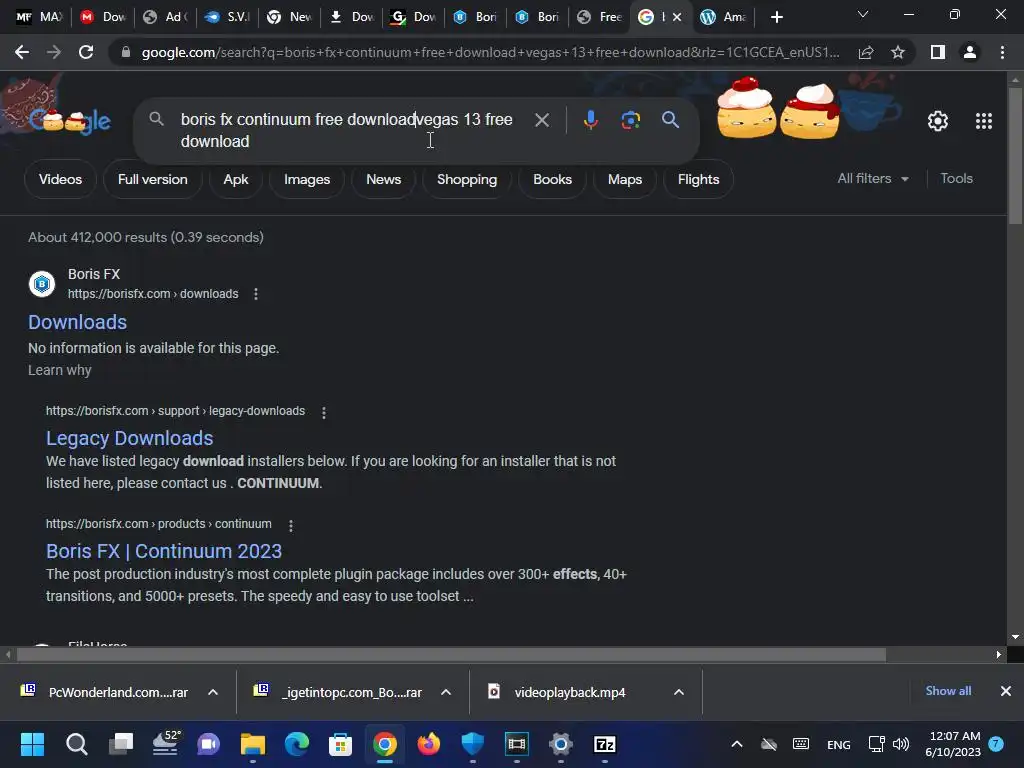Image resolution: width=1024 pixels, height=768 pixels.
Task: Open Boris FX | Continuum 2023 result
Action: pos(164,551)
